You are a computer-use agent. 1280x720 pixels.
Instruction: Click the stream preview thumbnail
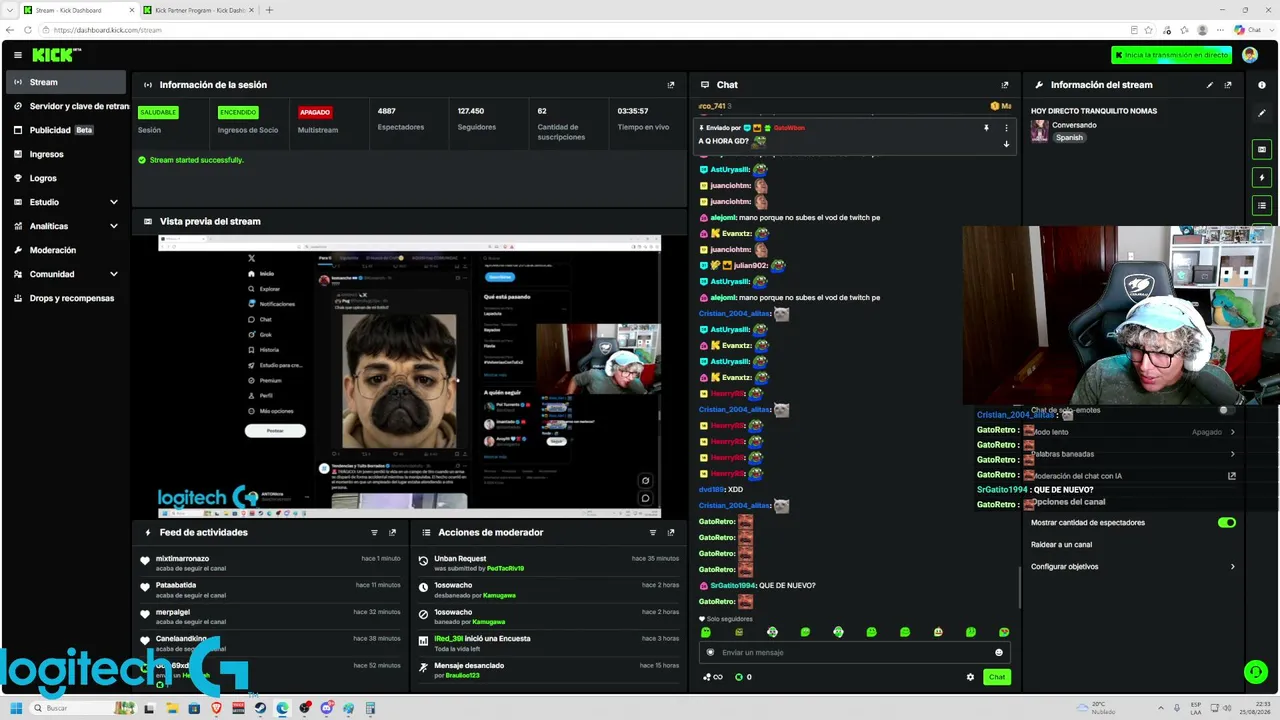click(x=410, y=376)
